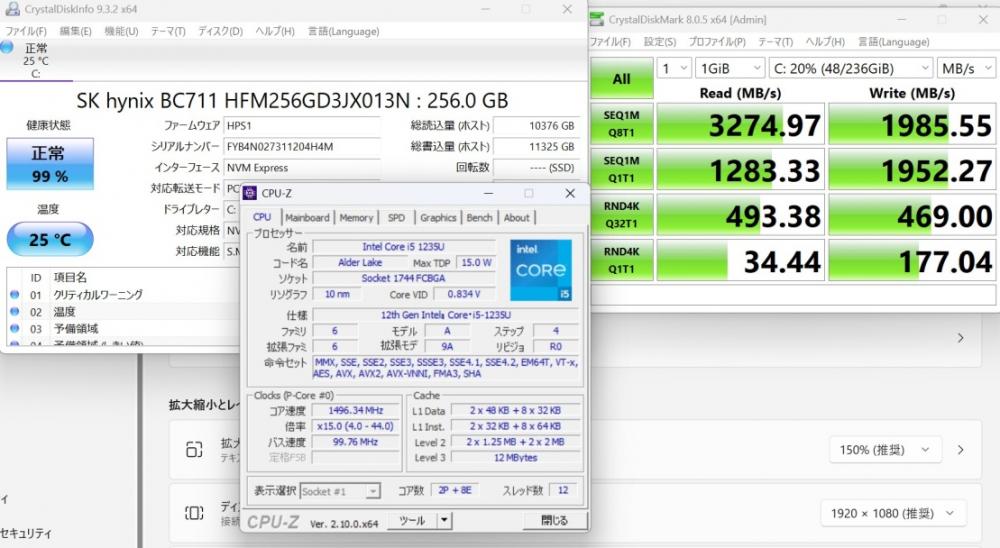The height and width of the screenshot is (548, 1000).
Task: Switch to the Mainboard tab in CPU-Z
Action: click(307, 218)
